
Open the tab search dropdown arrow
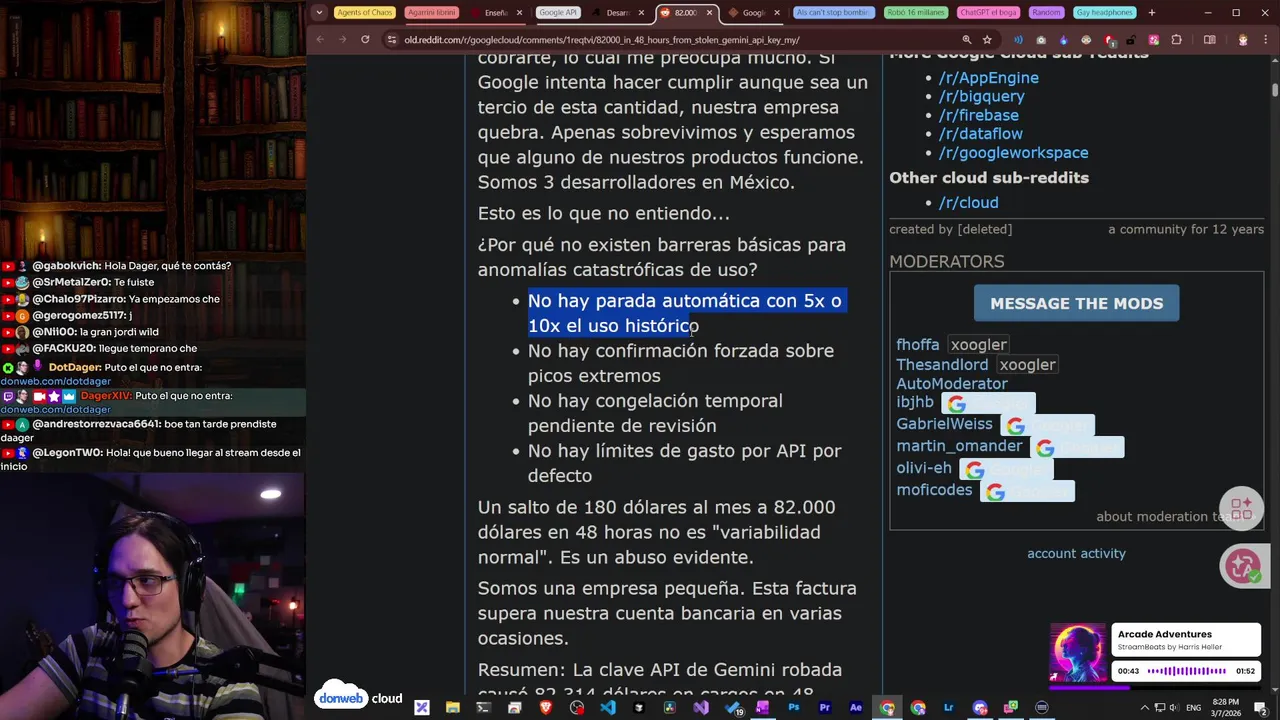319,13
